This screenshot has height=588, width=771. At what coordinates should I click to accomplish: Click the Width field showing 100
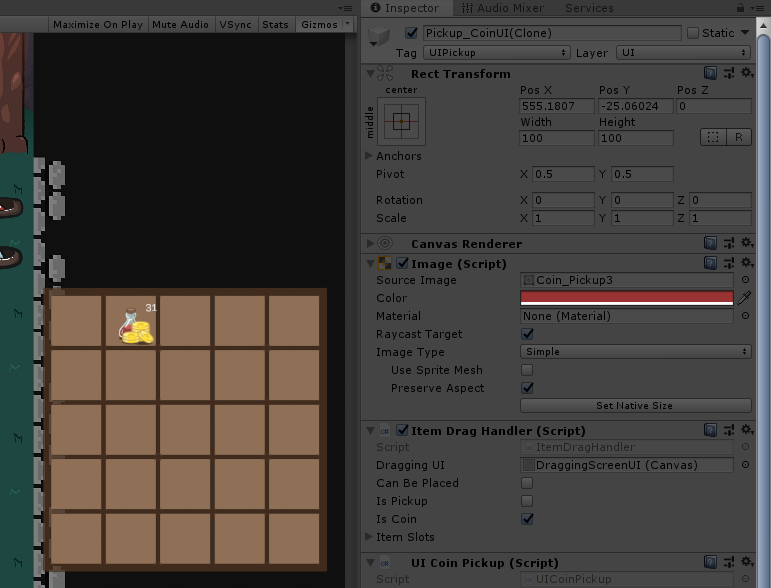click(x=556, y=138)
